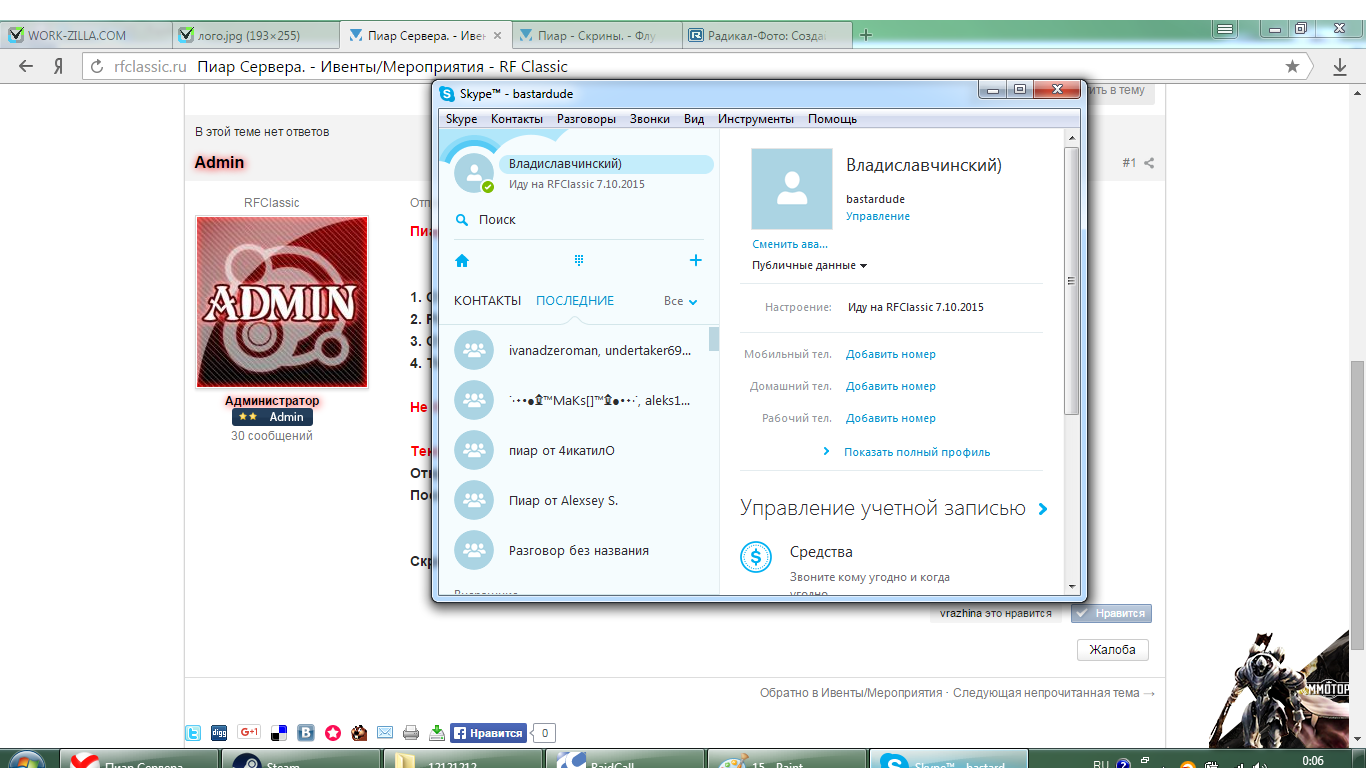Viewport: 1366px width, 768px height.
Task: Click Сменить ава... link
Action: (x=790, y=244)
